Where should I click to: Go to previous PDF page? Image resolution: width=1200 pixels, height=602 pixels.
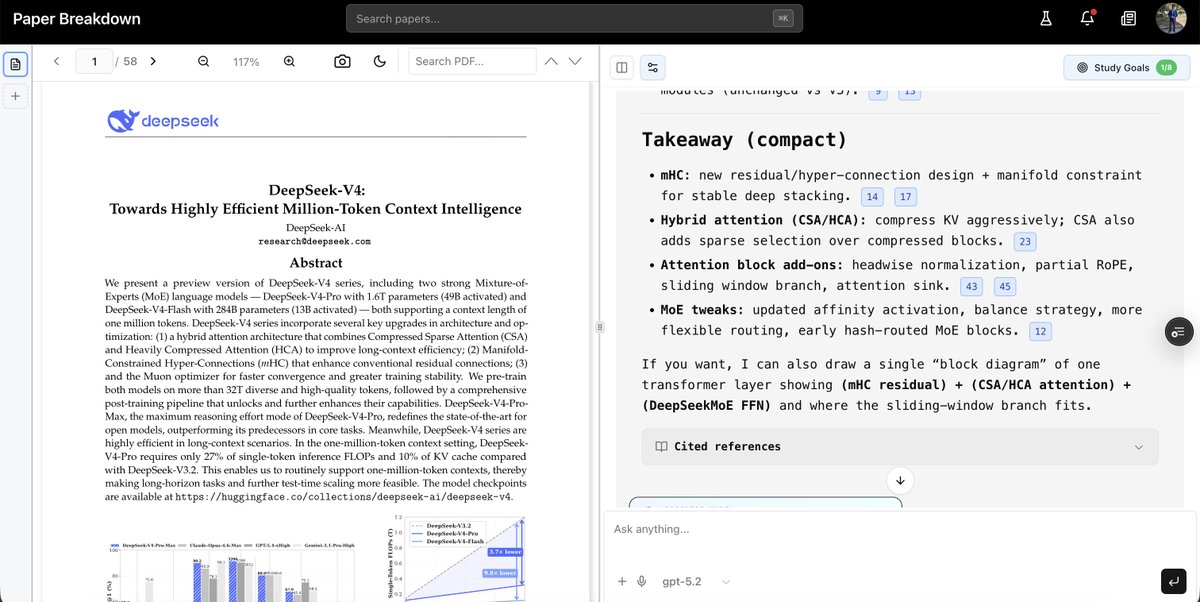pos(56,61)
